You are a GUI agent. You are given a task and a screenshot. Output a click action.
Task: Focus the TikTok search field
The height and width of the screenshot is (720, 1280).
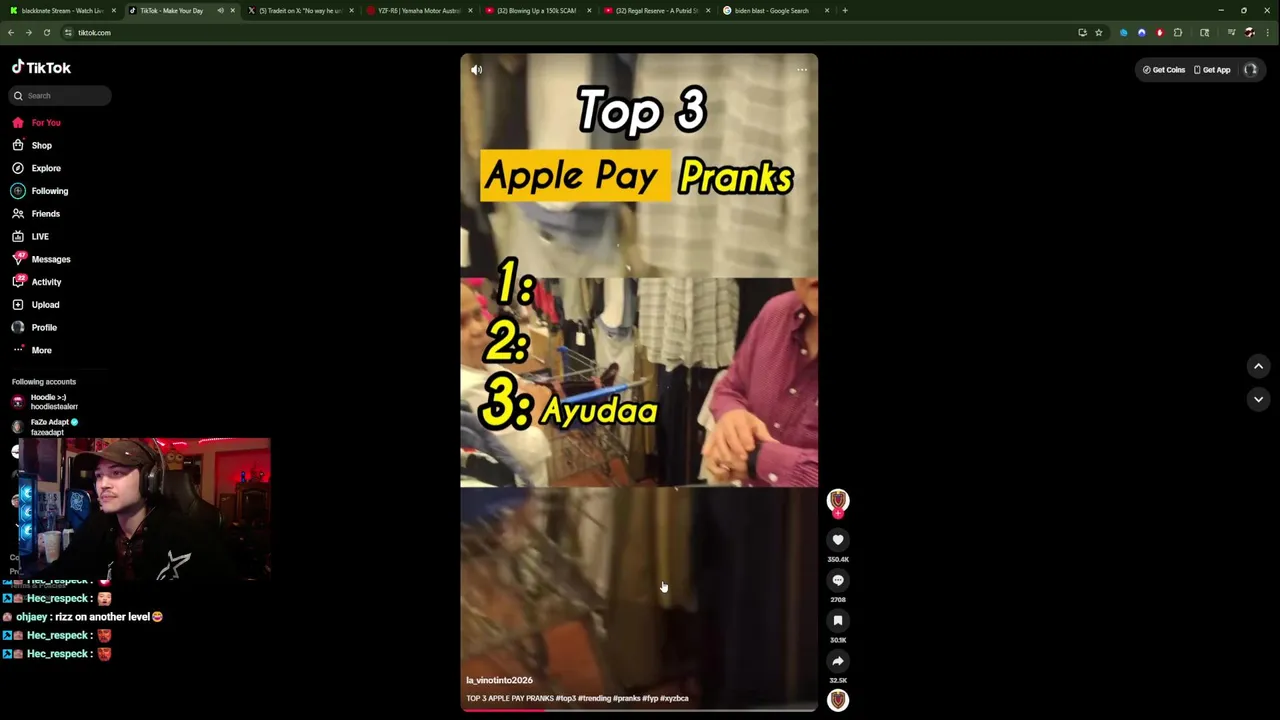pyautogui.click(x=62, y=95)
